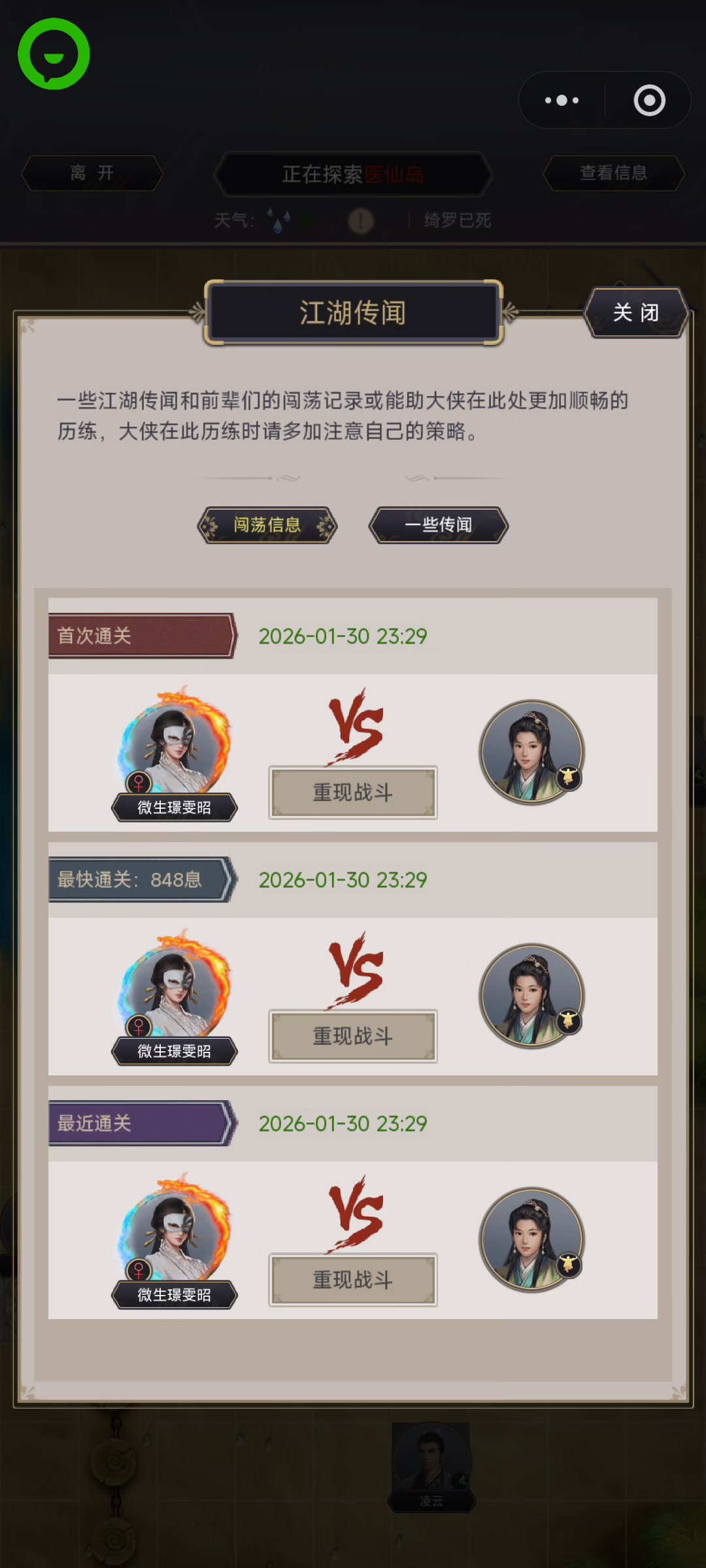The image size is (706, 1568).
Task: Click the 查看信息 button
Action: tap(614, 173)
